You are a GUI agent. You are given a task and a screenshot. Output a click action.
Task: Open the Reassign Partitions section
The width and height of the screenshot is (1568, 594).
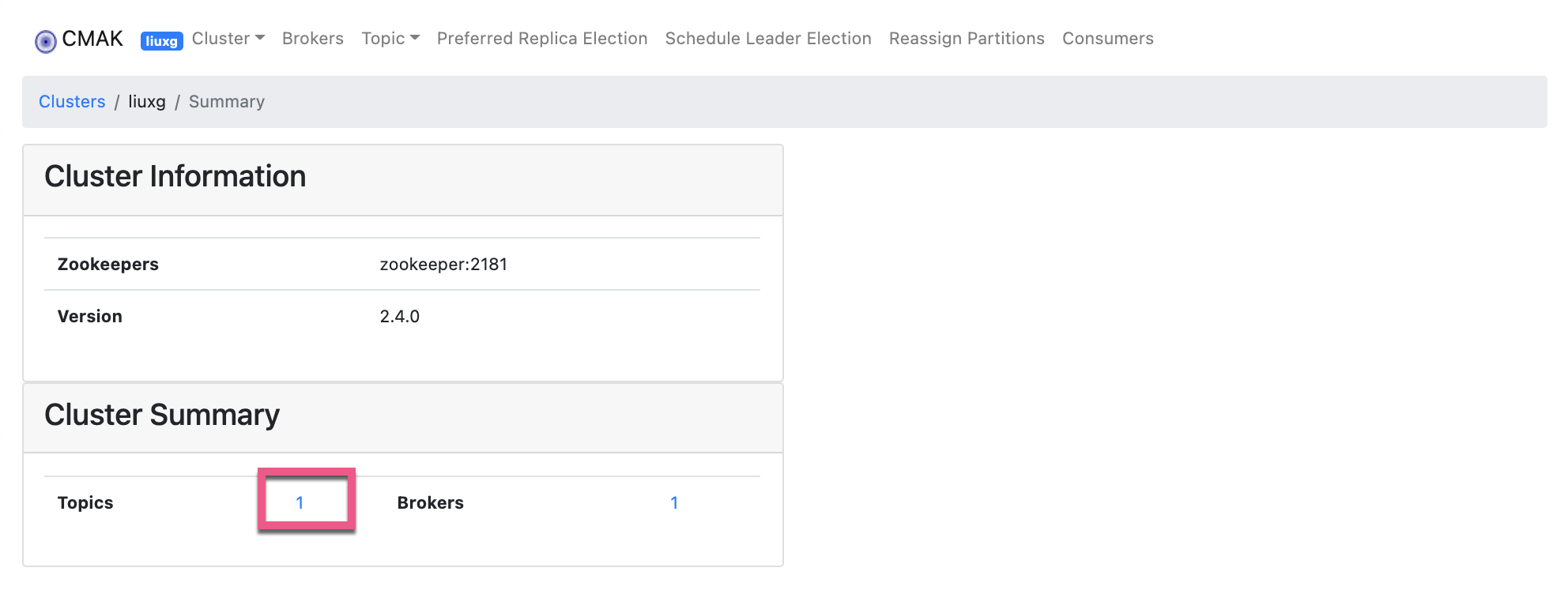click(967, 38)
